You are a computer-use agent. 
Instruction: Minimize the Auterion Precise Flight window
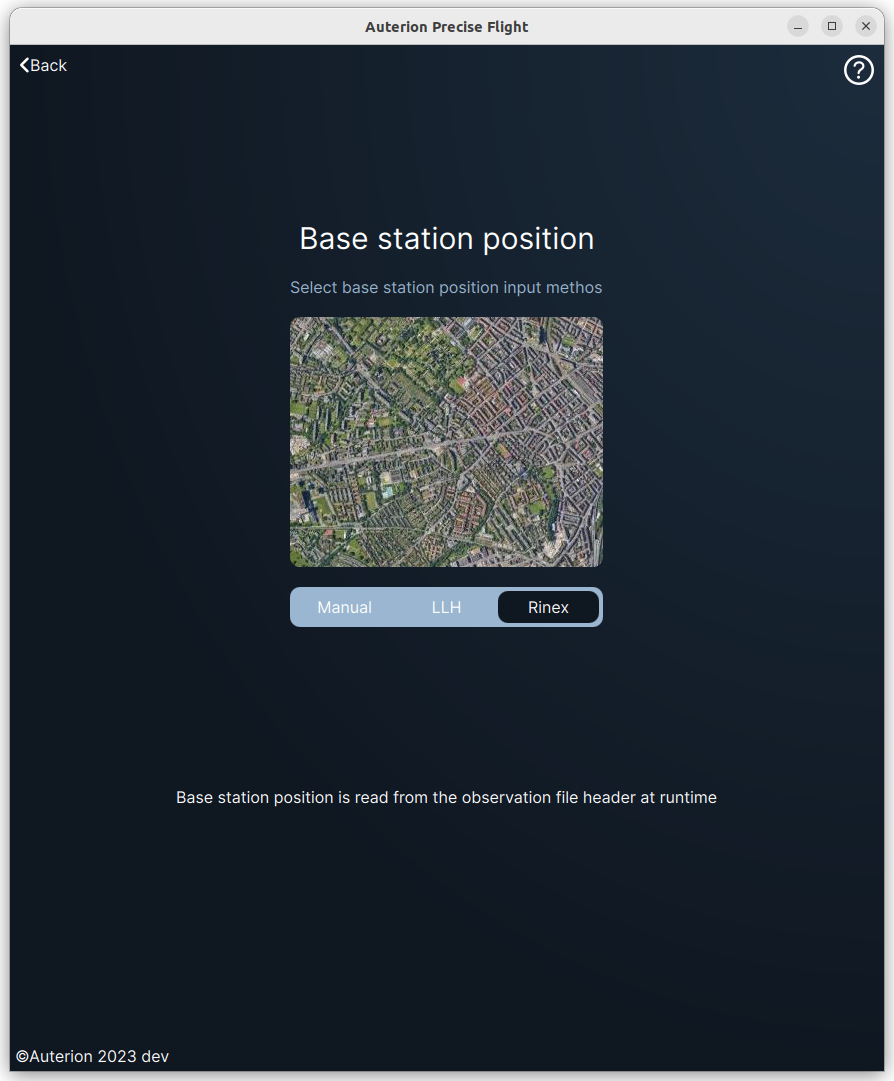798,26
